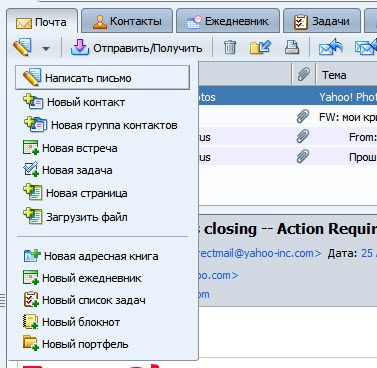Collapse the new-item dropdown arrow

46,49
